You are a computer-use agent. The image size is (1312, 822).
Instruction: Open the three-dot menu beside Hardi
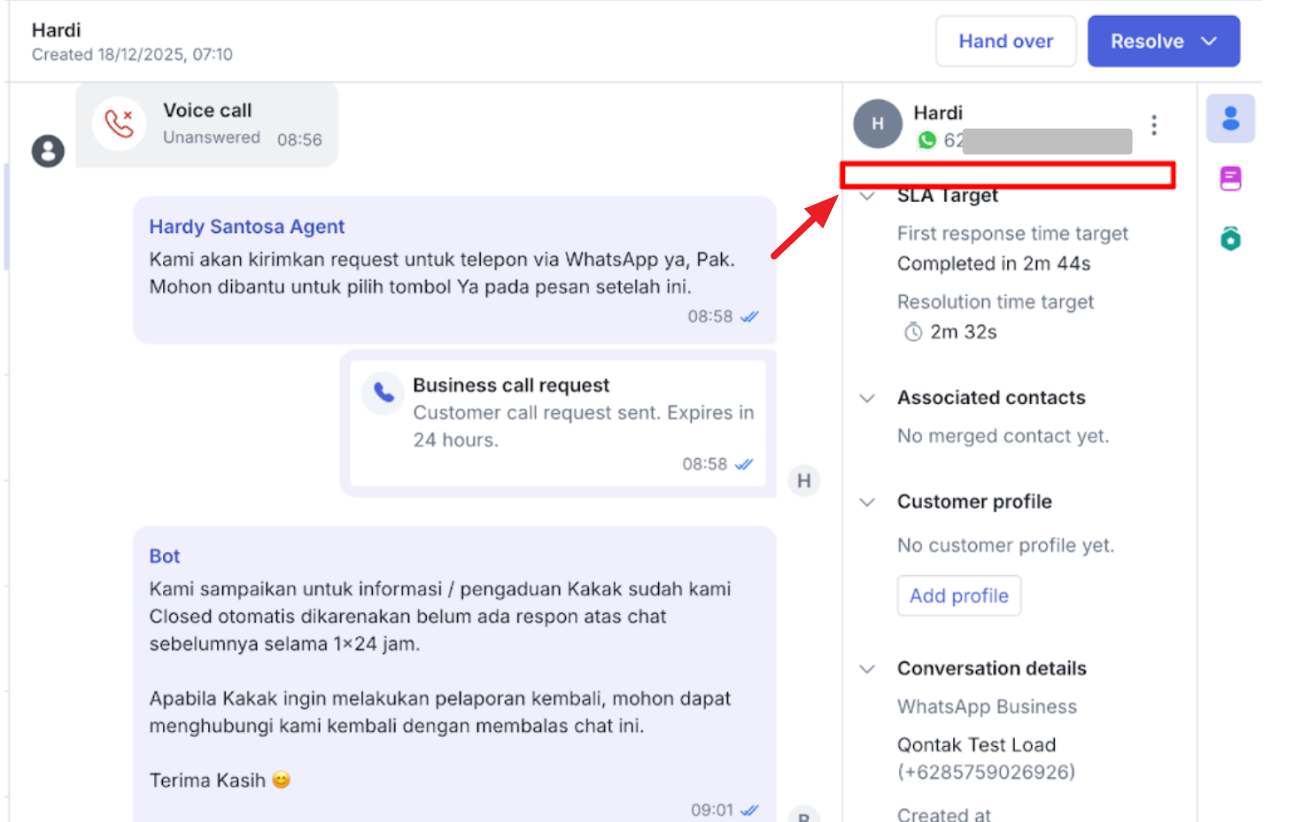click(1154, 125)
